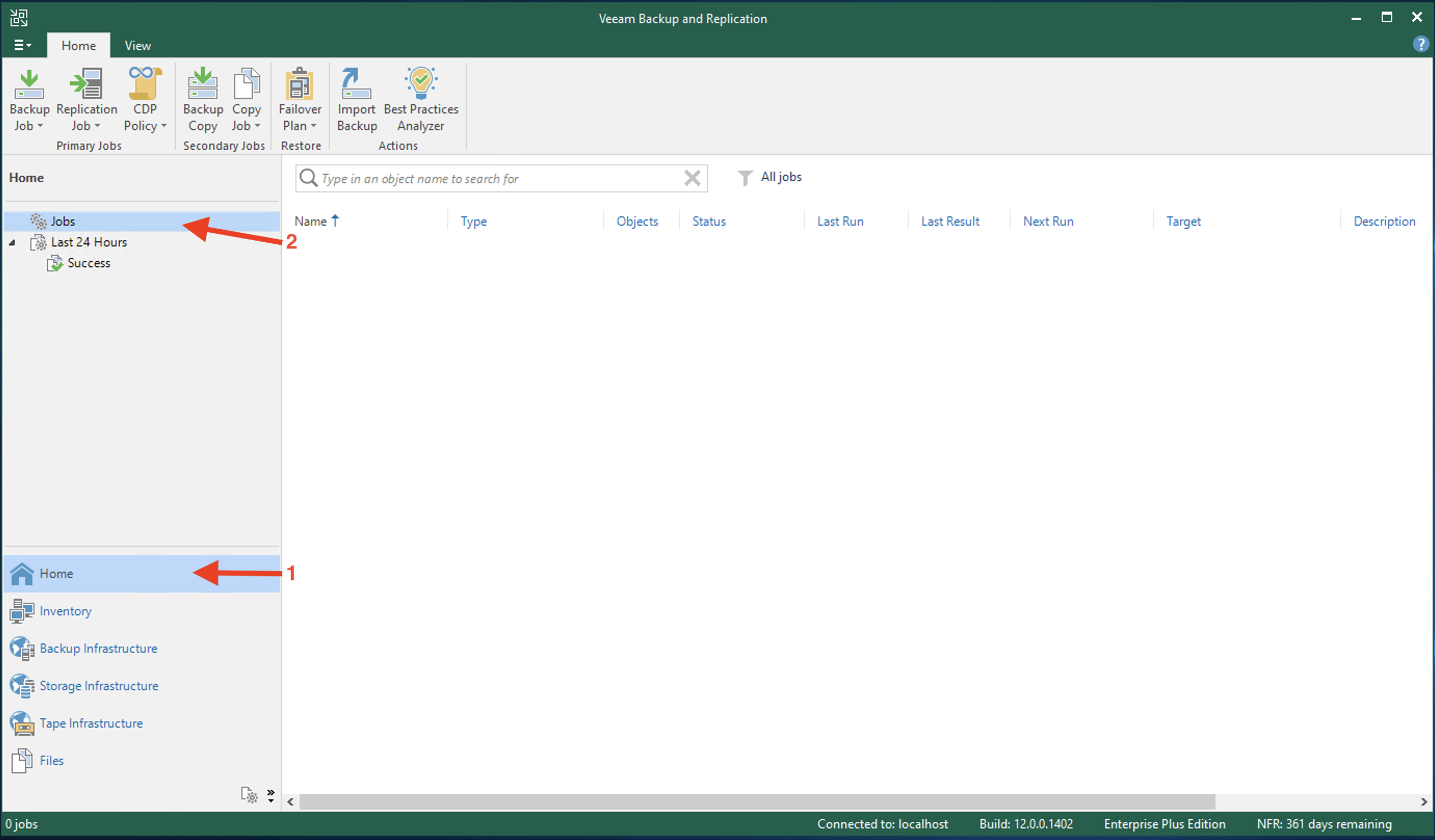The height and width of the screenshot is (840, 1435).
Task: Click the All jobs filter label
Action: [781, 177]
